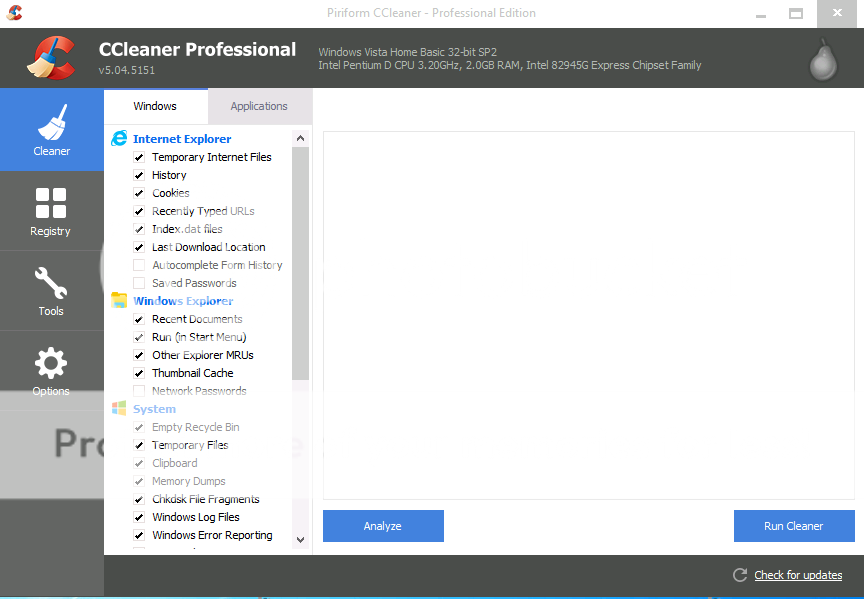This screenshot has height=599, width=864.
Task: Open the Check for updates link
Action: [x=798, y=575]
